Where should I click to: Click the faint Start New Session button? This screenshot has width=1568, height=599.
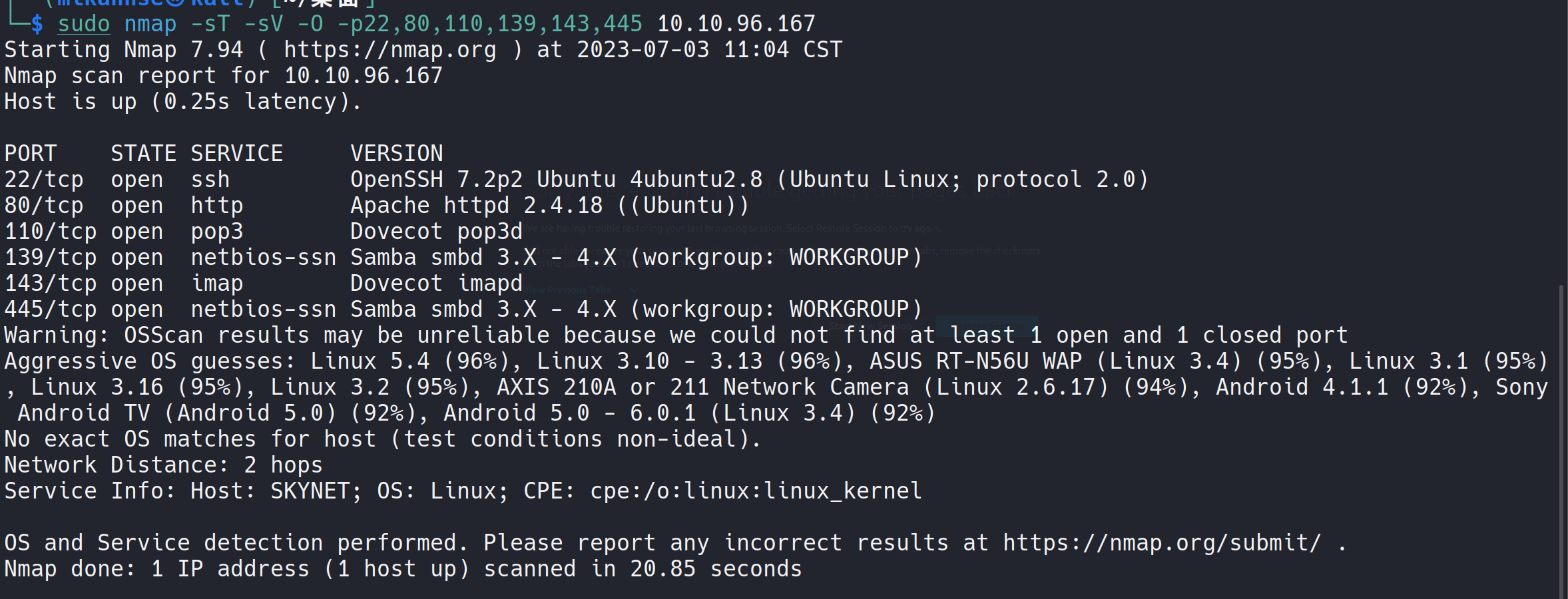[870, 326]
